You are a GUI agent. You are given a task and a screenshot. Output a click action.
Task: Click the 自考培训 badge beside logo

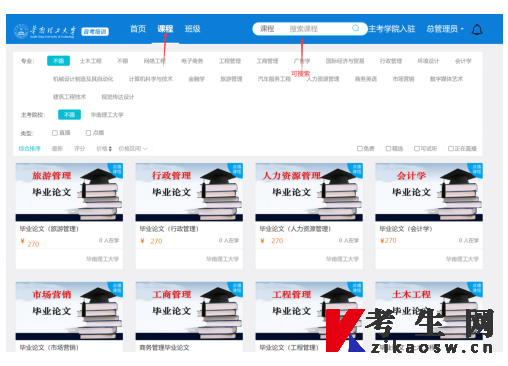pos(95,32)
